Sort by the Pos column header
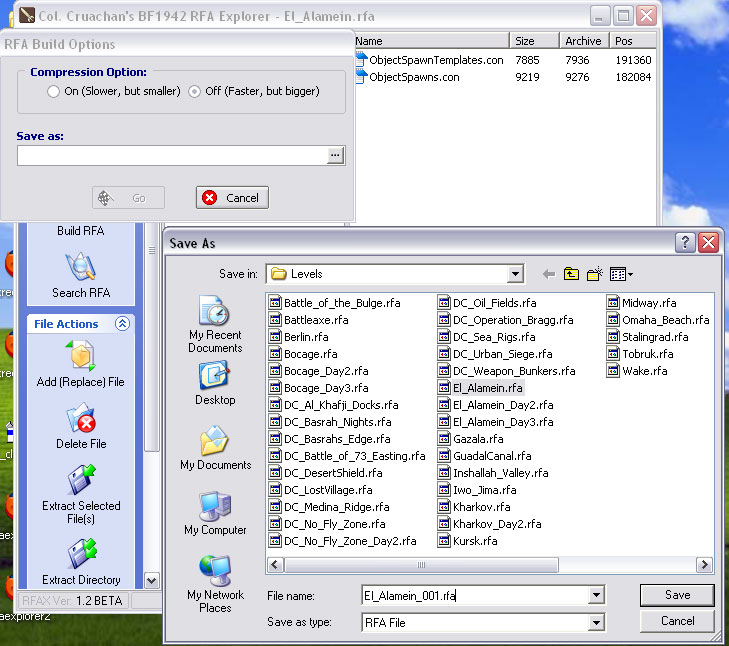 [x=633, y=41]
